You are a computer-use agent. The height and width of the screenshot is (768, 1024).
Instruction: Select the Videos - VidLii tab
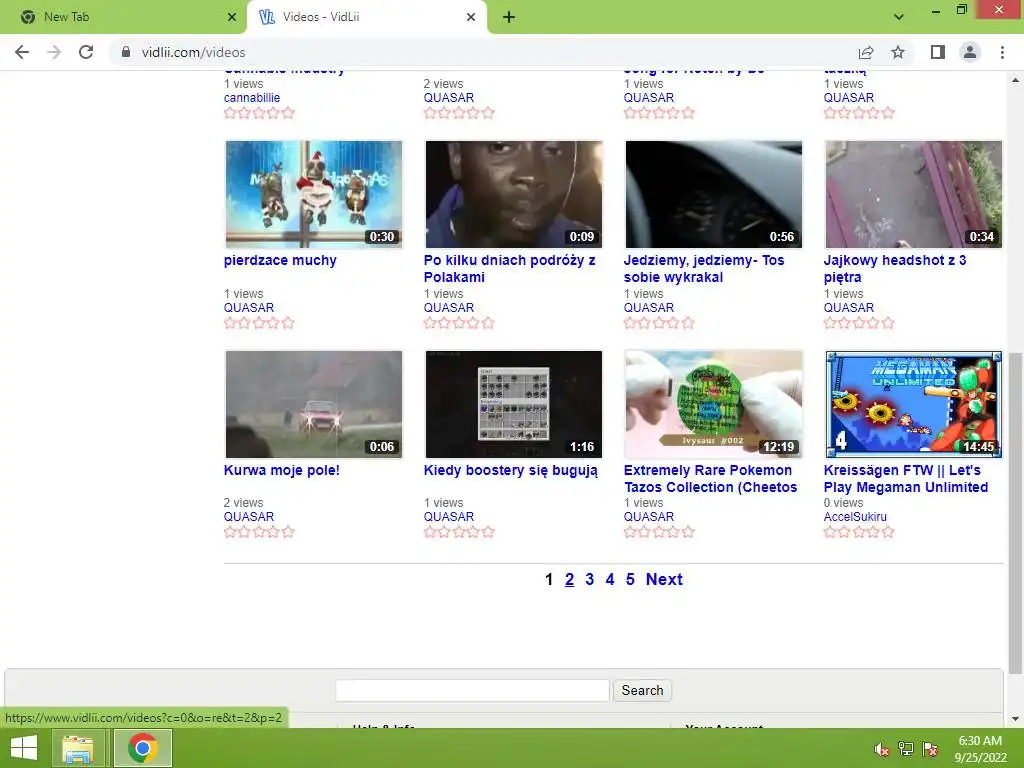click(x=367, y=17)
